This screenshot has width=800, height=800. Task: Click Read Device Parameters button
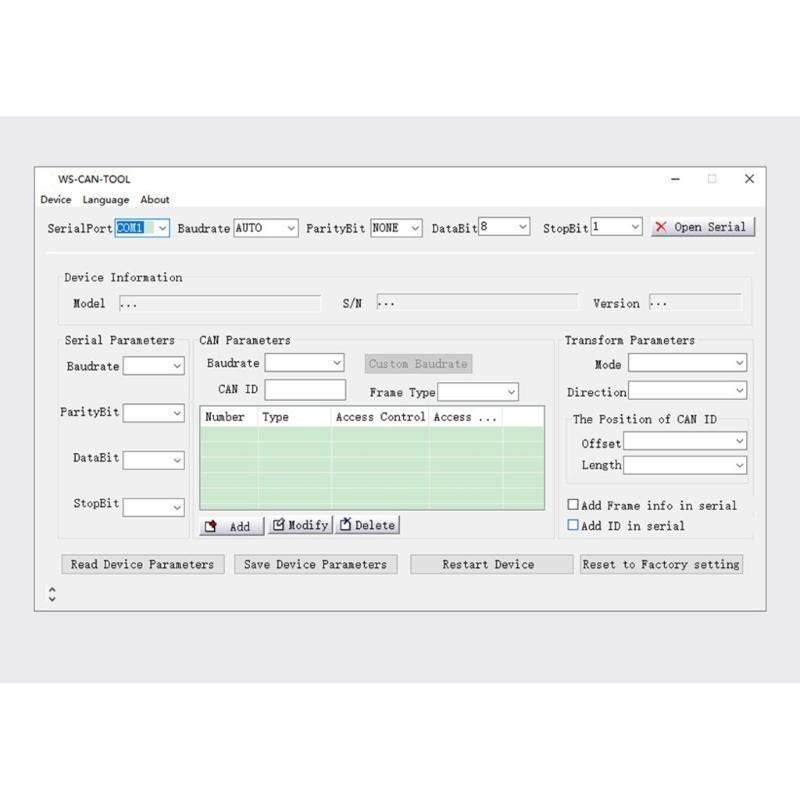click(142, 564)
